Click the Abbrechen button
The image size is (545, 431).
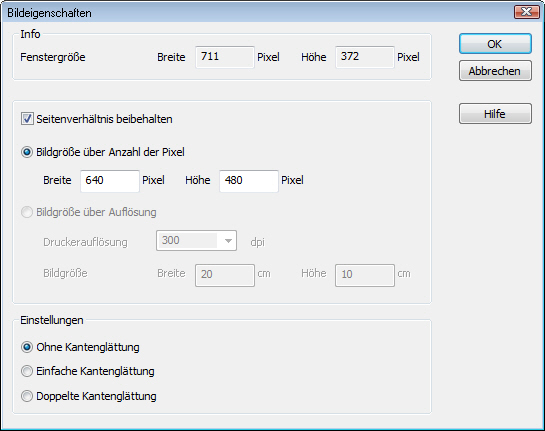tap(495, 71)
